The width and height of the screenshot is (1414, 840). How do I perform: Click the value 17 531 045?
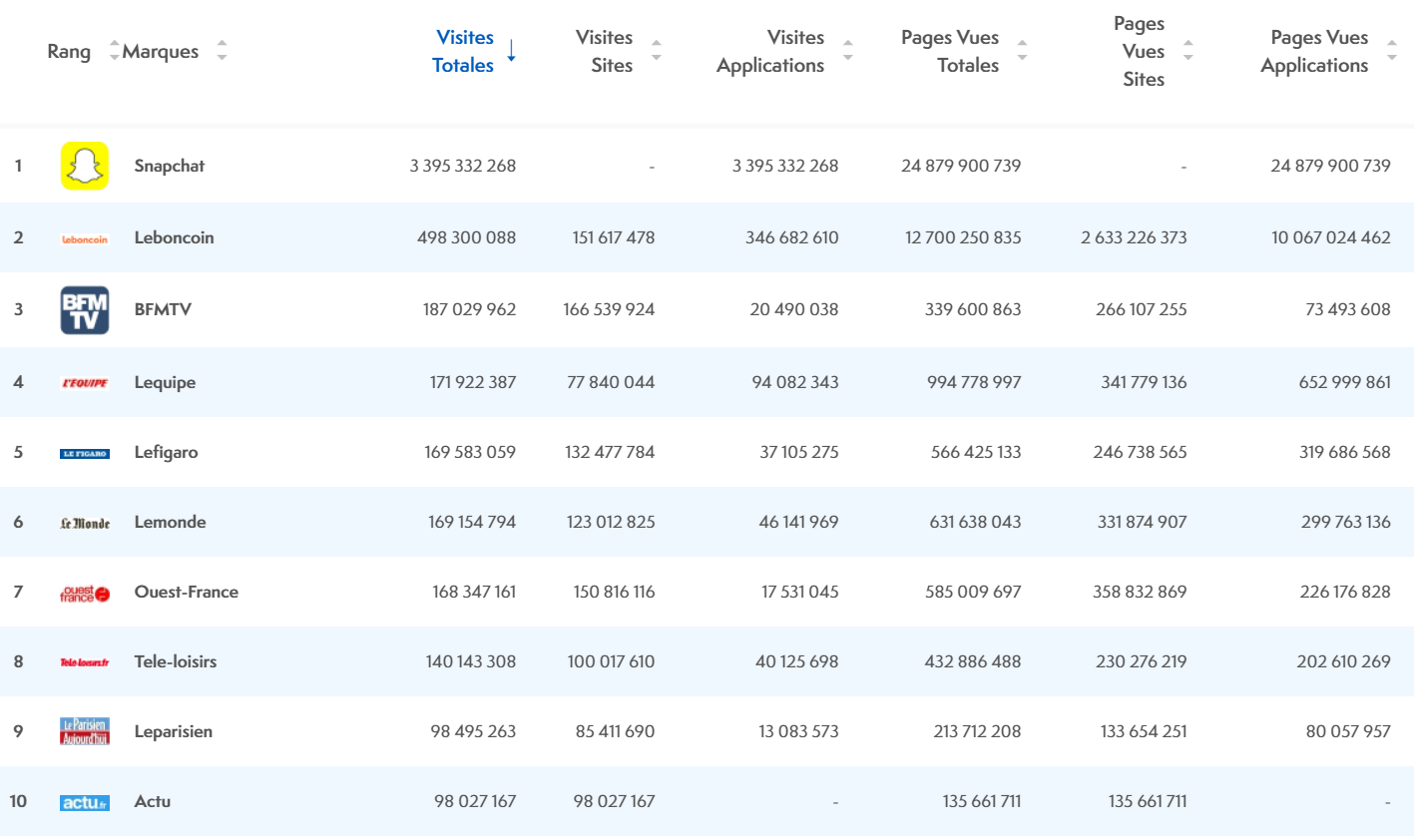click(800, 592)
